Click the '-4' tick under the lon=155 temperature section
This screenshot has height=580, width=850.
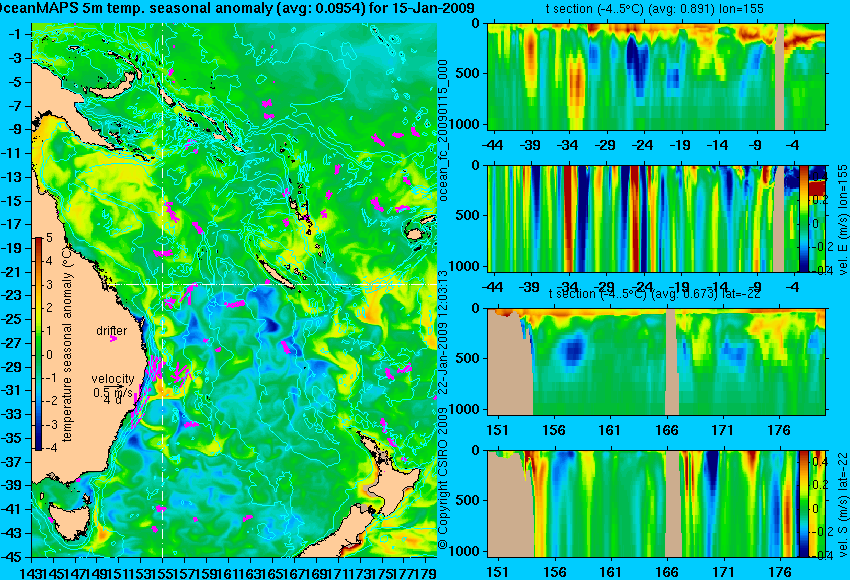(x=793, y=145)
